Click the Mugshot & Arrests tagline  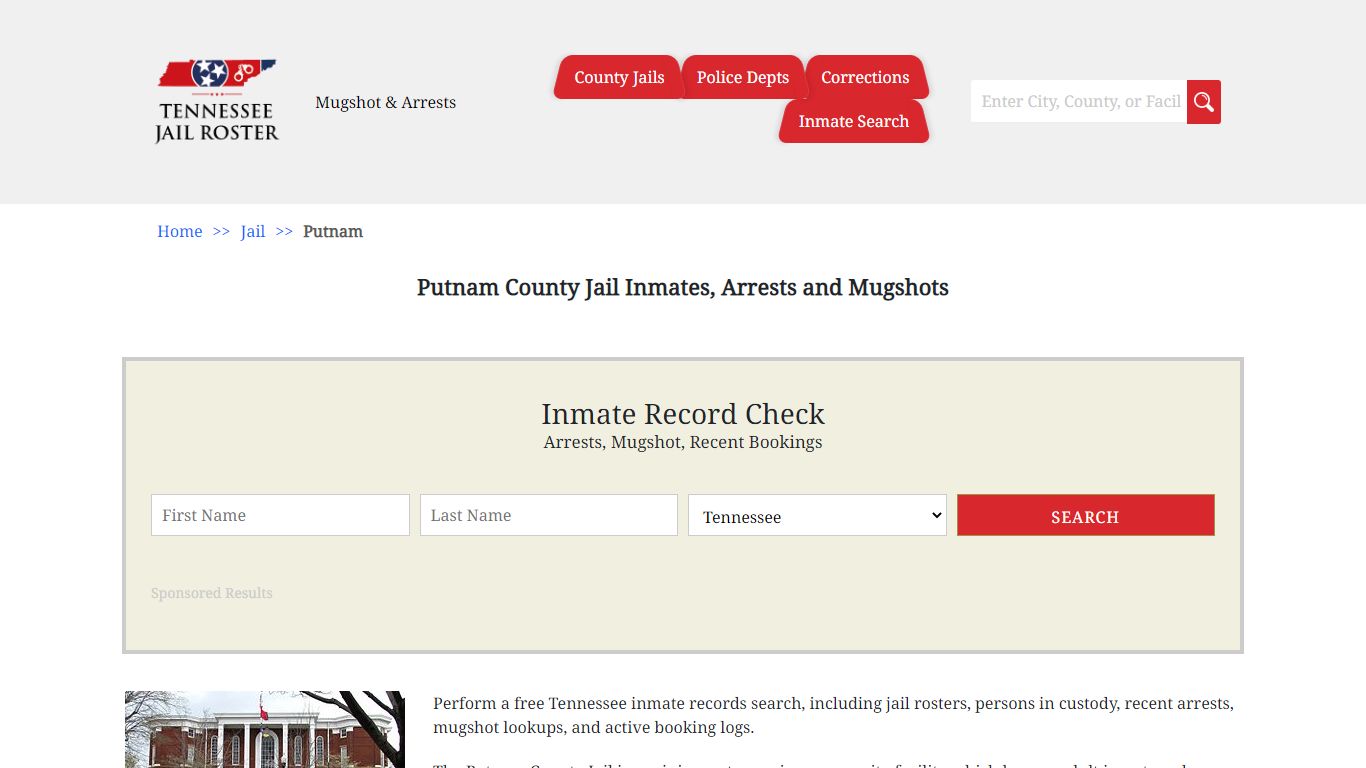[x=385, y=102]
